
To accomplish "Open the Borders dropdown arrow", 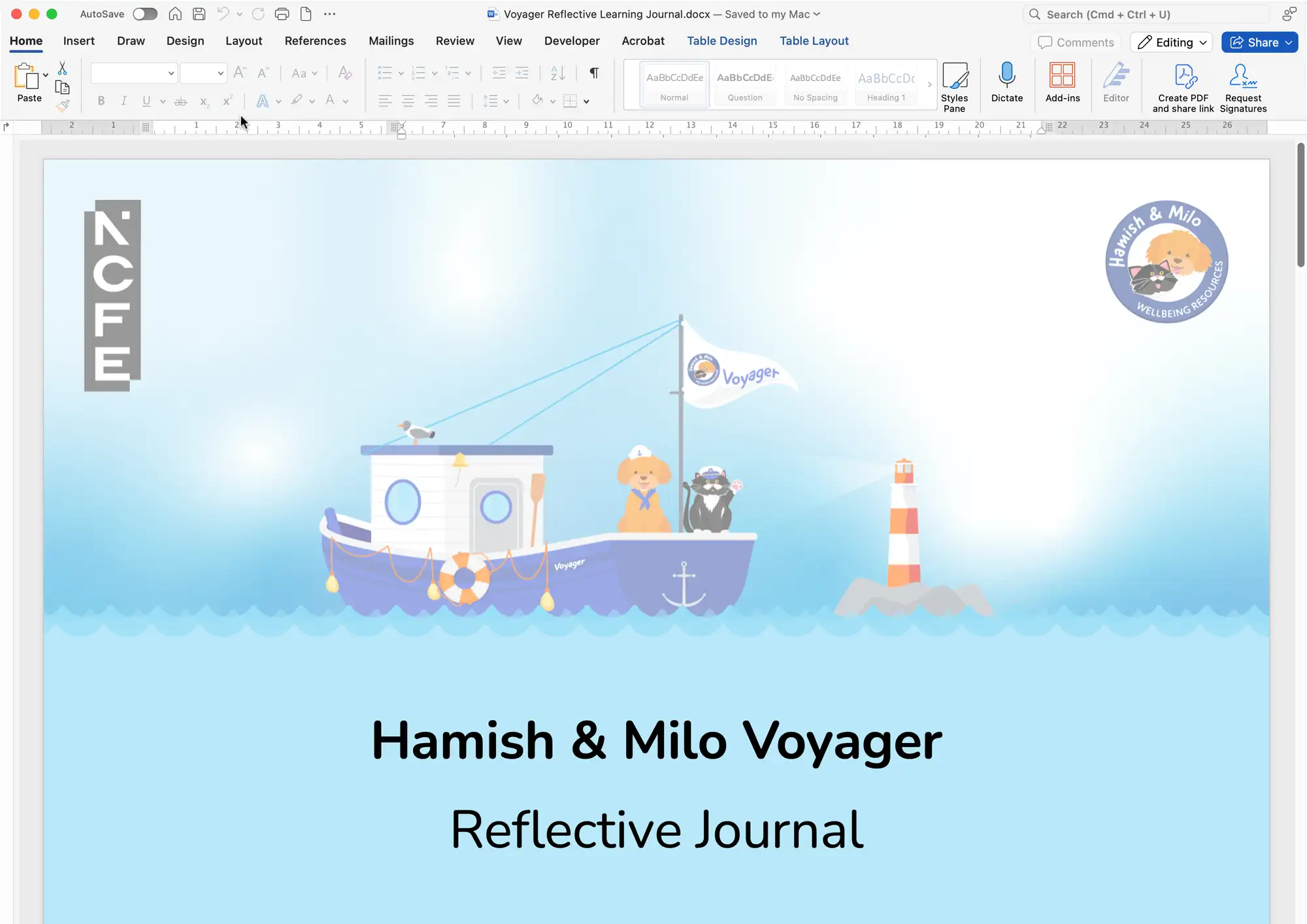I will [x=586, y=101].
